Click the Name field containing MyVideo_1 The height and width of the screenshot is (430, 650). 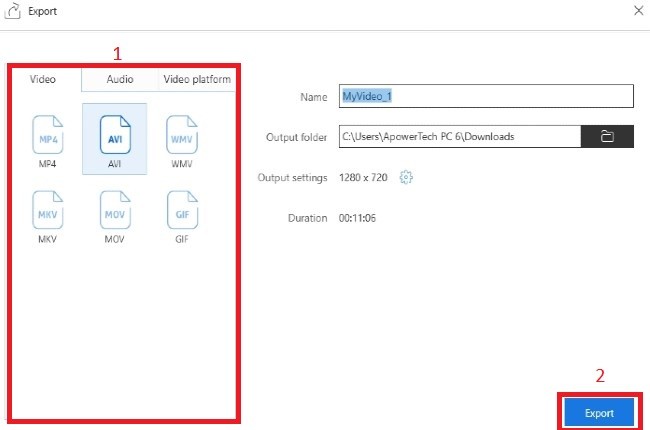pyautogui.click(x=486, y=96)
